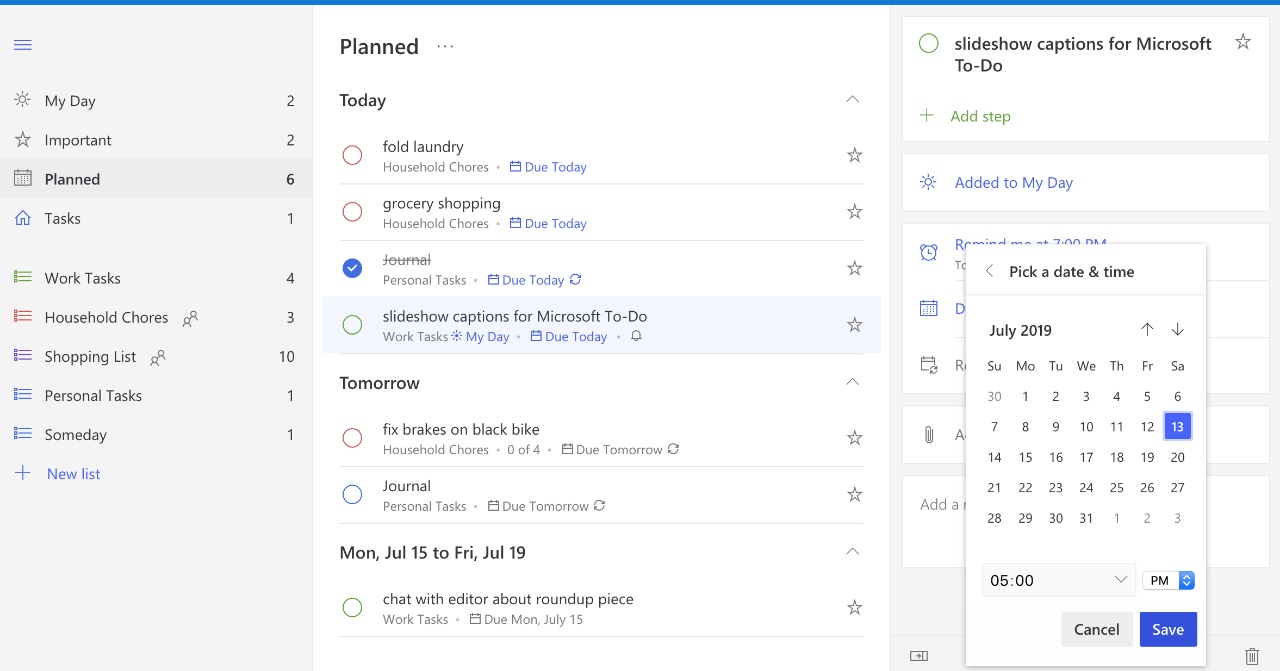Uncheck the completed Journal task

click(352, 268)
